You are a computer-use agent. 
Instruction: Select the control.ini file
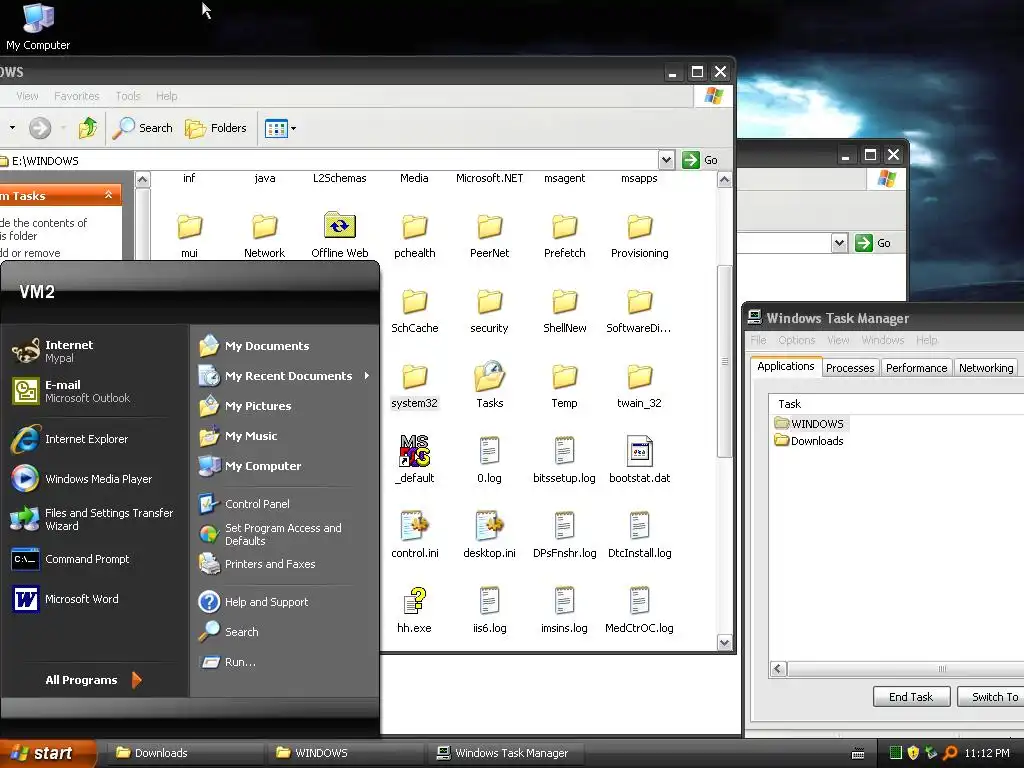click(415, 535)
